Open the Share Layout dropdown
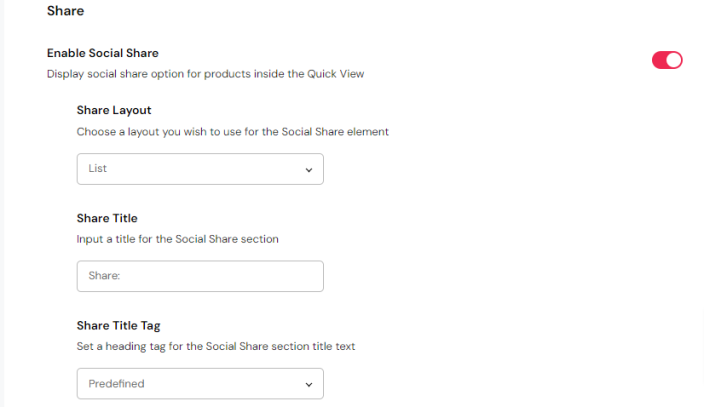The width and height of the screenshot is (704, 407). (x=200, y=169)
